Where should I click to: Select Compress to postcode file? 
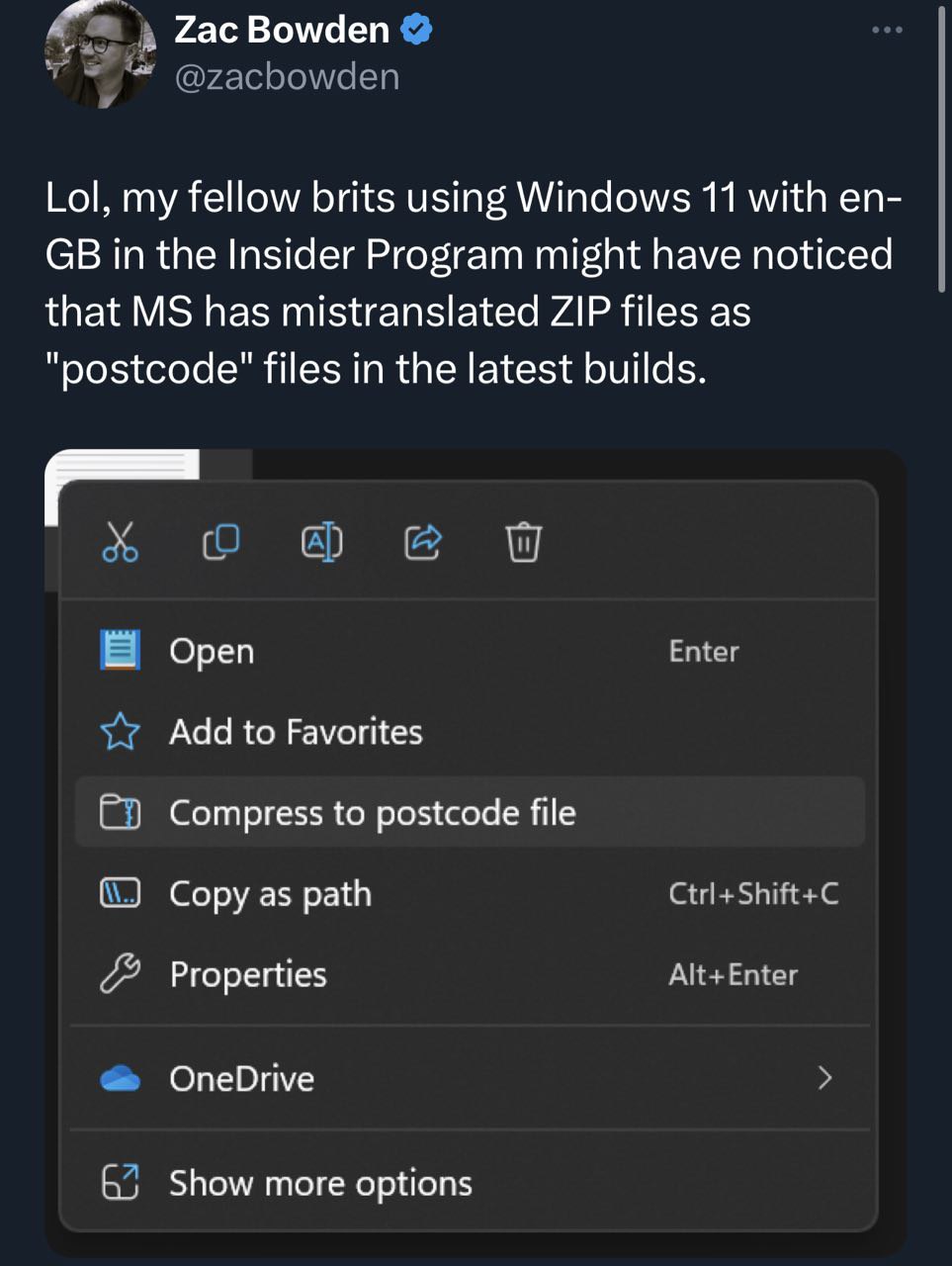[x=471, y=813]
